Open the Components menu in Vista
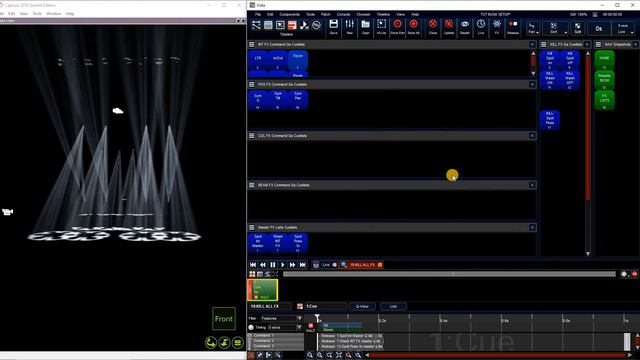Viewport: 640px width, 360px height. (289, 14)
